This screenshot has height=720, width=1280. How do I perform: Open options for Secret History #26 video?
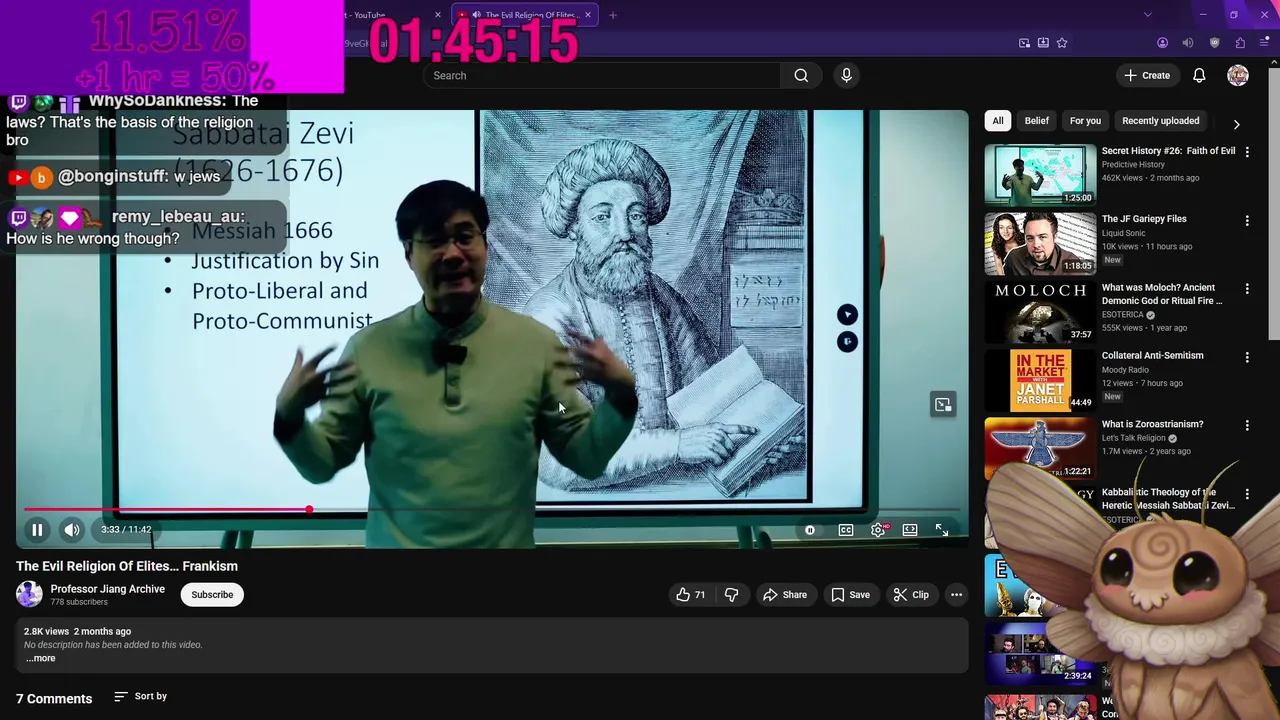(x=1247, y=152)
